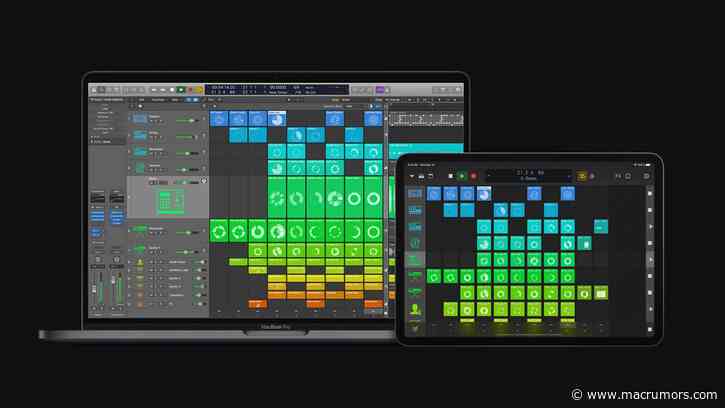725x408 pixels.
Task: Trigger the first scene button in iPad right column
Action: (650, 193)
